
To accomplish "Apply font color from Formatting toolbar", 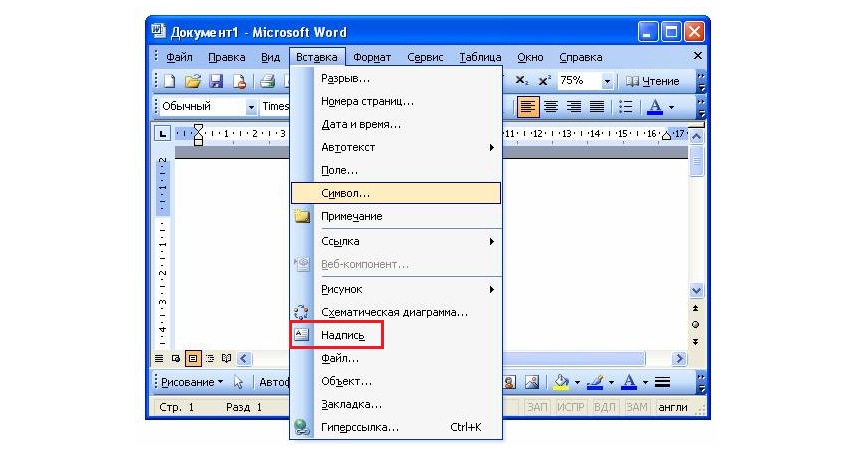I will [655, 107].
